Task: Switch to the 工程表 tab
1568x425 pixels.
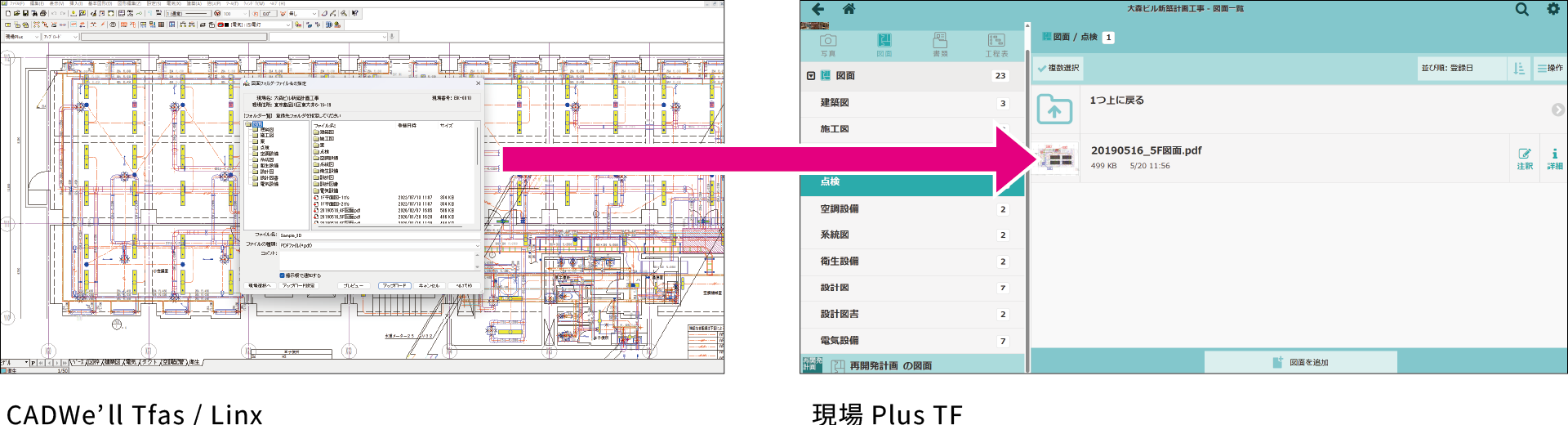Action: coord(996,45)
